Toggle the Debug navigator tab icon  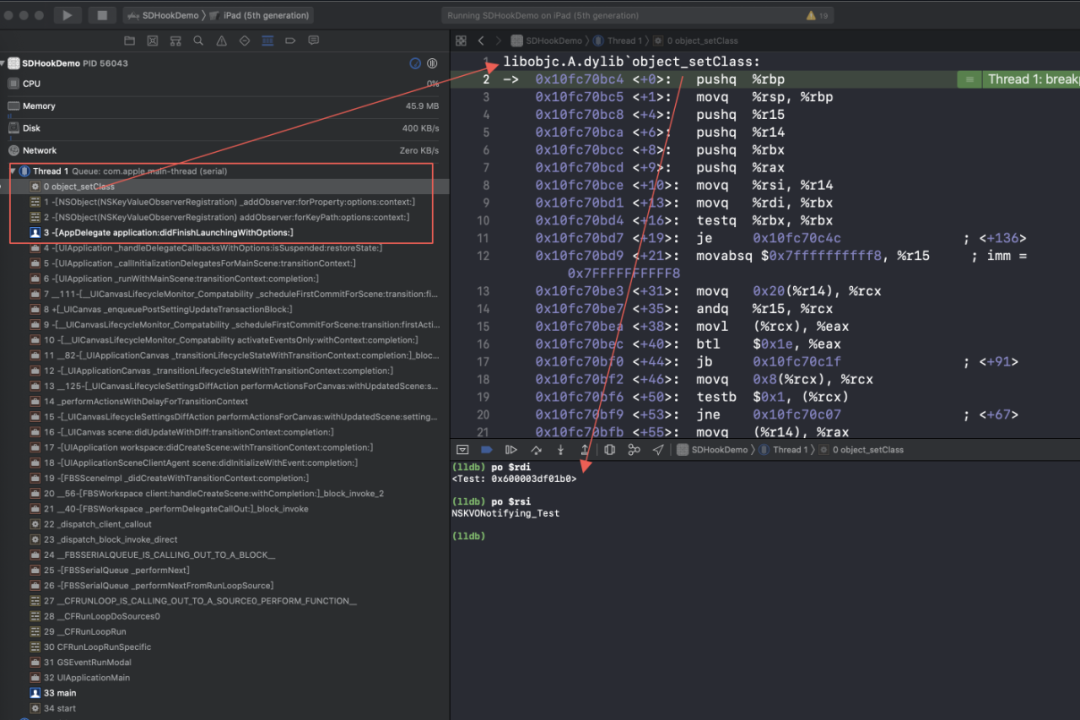(x=268, y=41)
